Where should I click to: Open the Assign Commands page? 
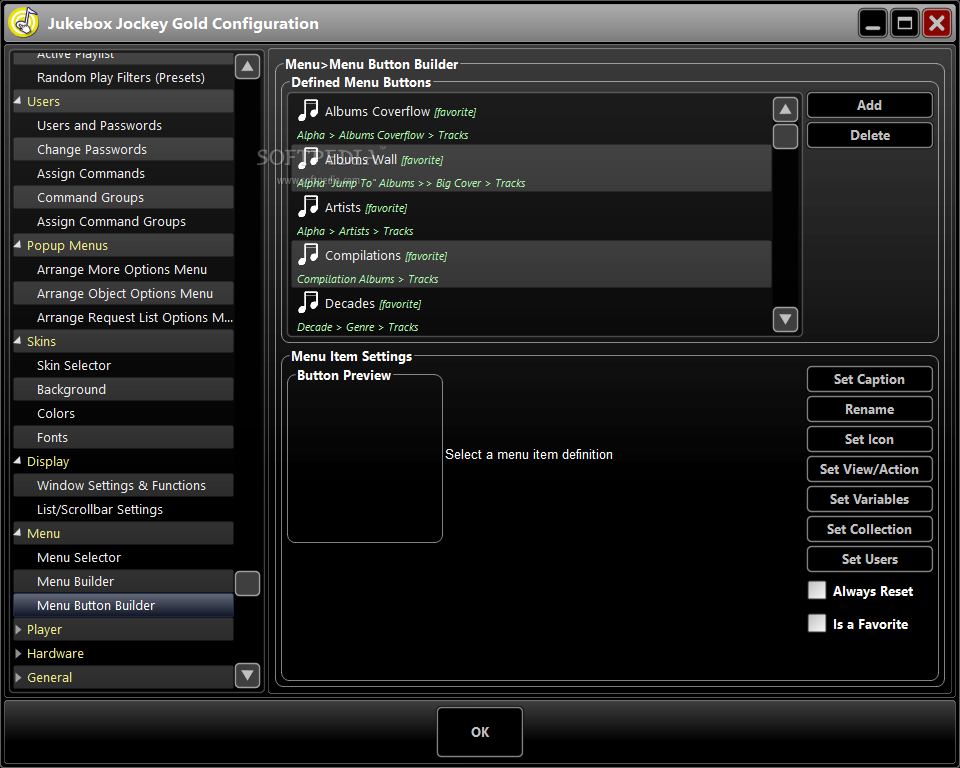coord(123,173)
